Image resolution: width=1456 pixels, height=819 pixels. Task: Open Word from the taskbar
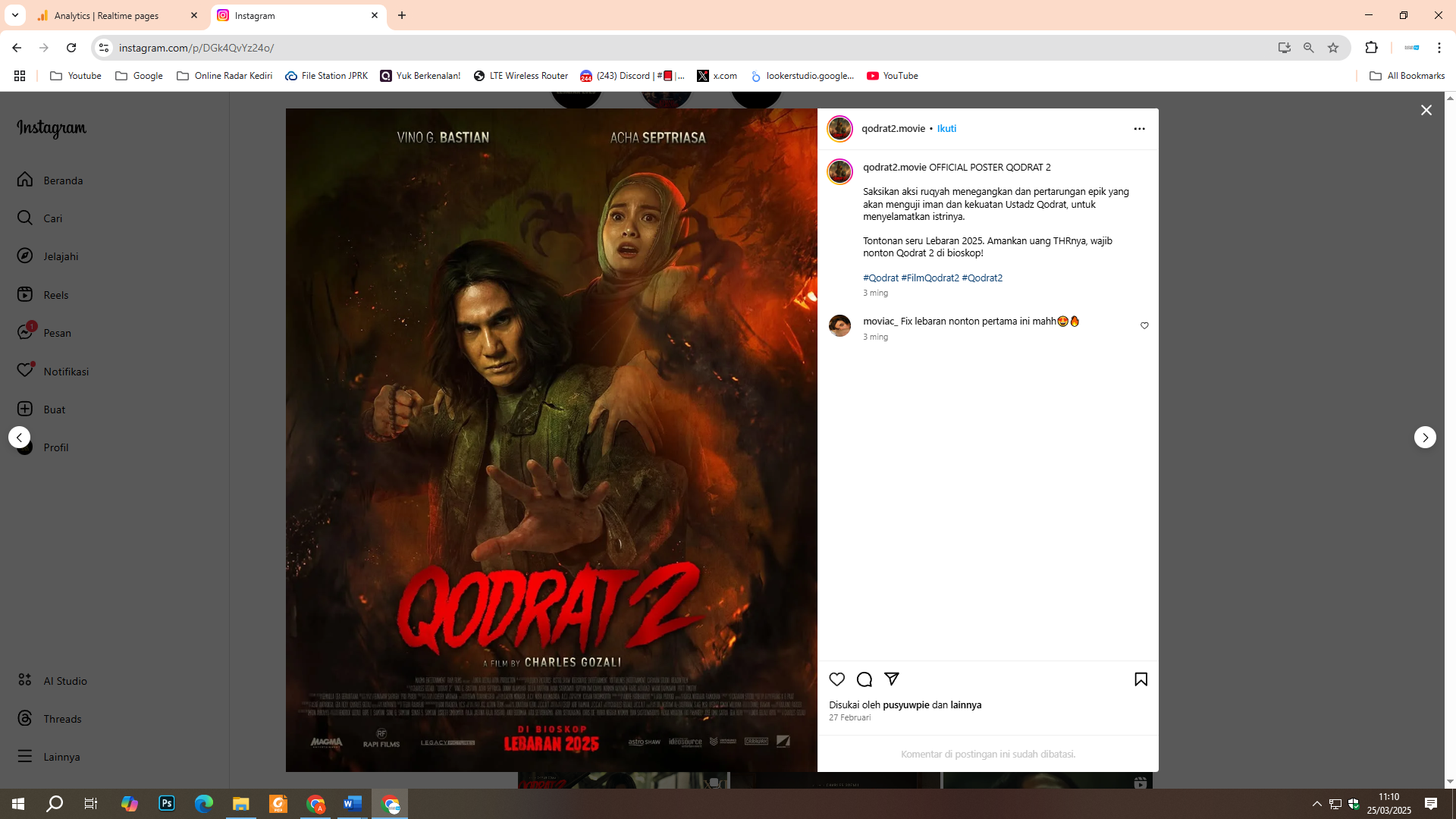pos(353,804)
